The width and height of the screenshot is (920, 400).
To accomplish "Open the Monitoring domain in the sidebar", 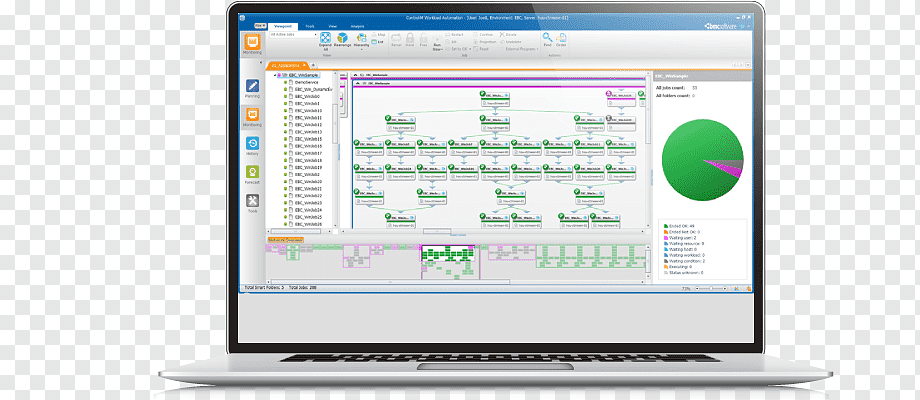I will click(252, 117).
